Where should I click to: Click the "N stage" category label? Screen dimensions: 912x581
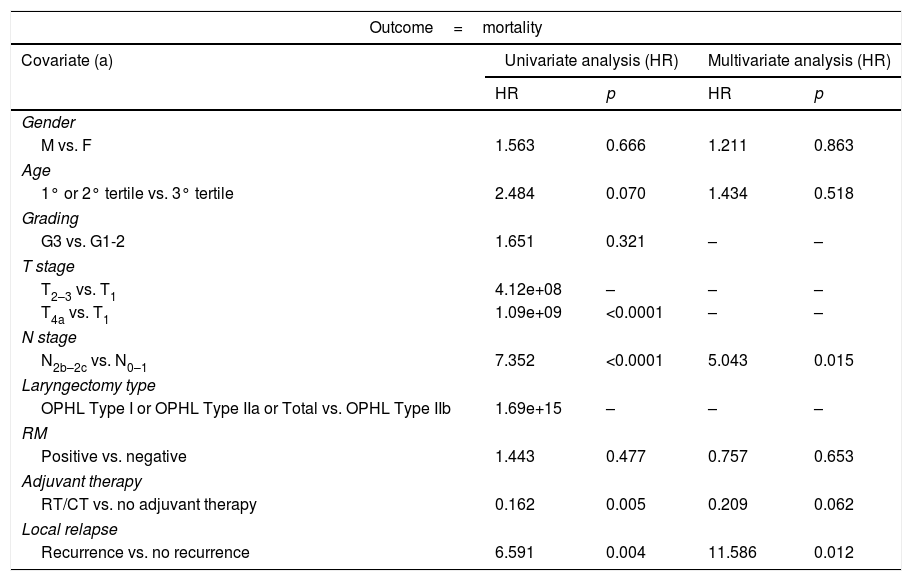(48, 337)
